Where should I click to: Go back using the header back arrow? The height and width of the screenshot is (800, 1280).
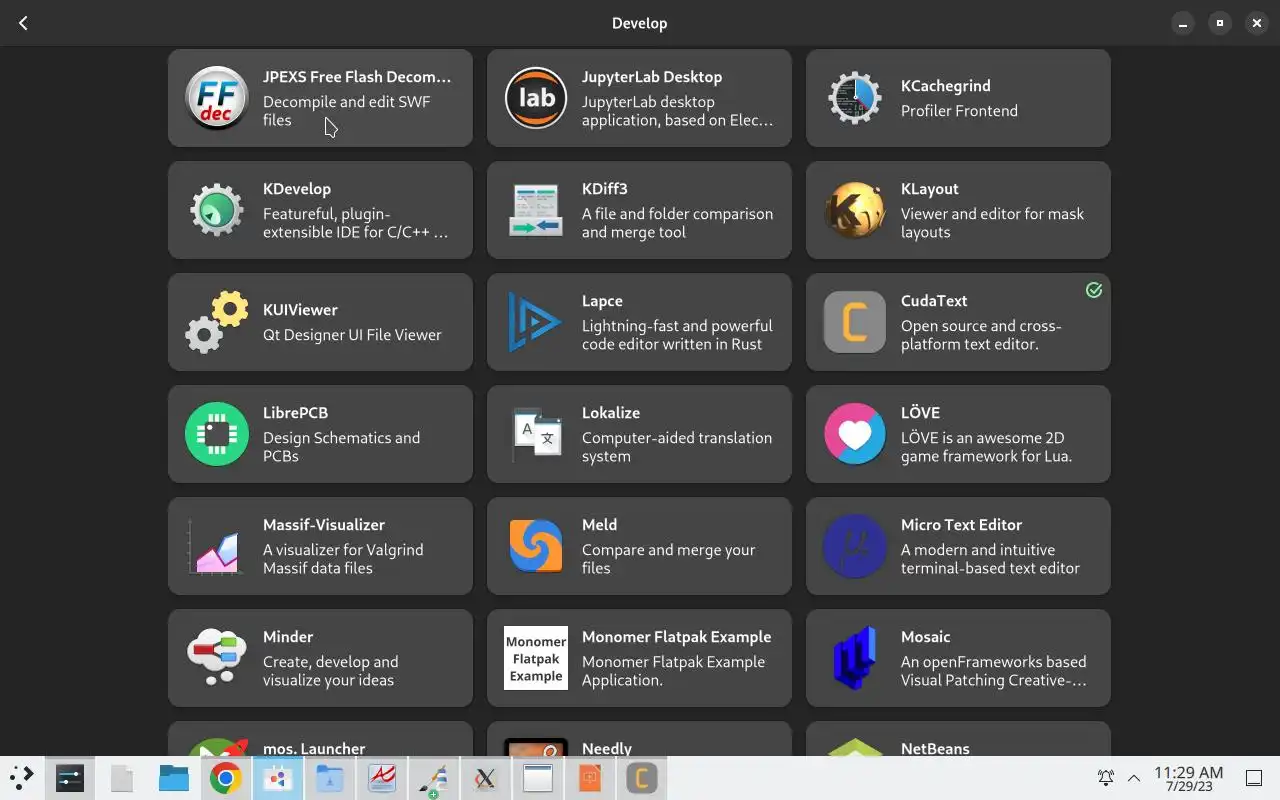pyautogui.click(x=23, y=23)
